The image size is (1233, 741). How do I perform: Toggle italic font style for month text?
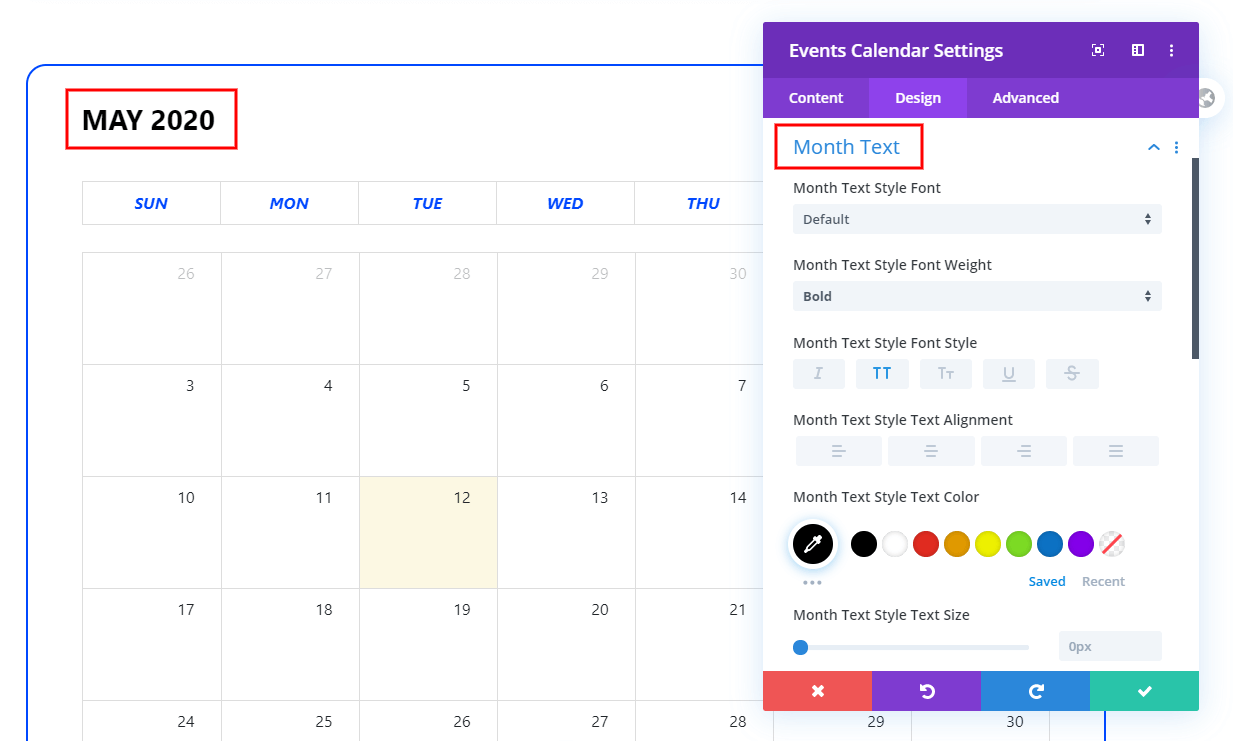(x=819, y=373)
